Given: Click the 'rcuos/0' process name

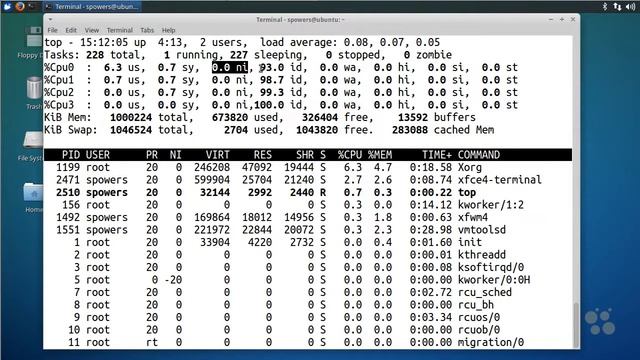Looking at the screenshot, I should coord(479,318).
